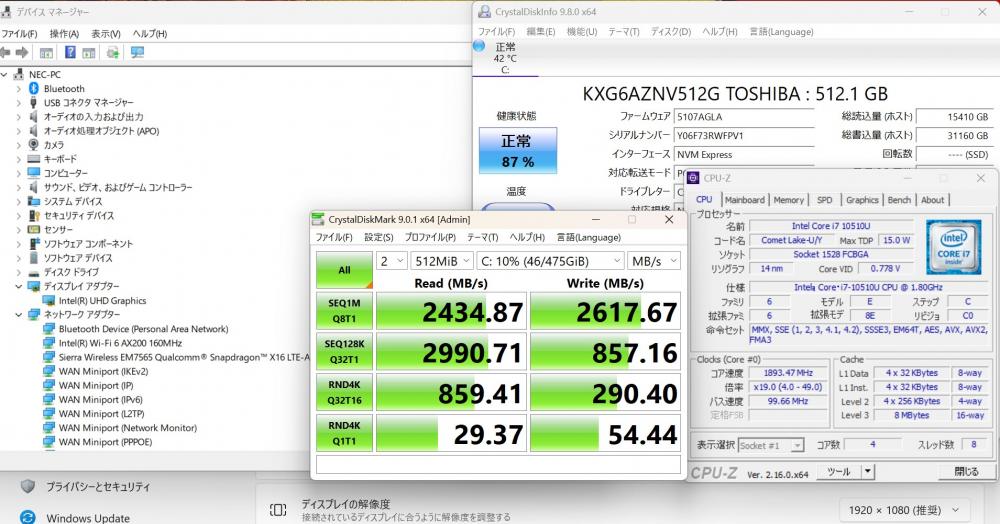This screenshot has width=1000, height=524.
Task: Collapse the NEC-PC root node
Action: pos(4,75)
